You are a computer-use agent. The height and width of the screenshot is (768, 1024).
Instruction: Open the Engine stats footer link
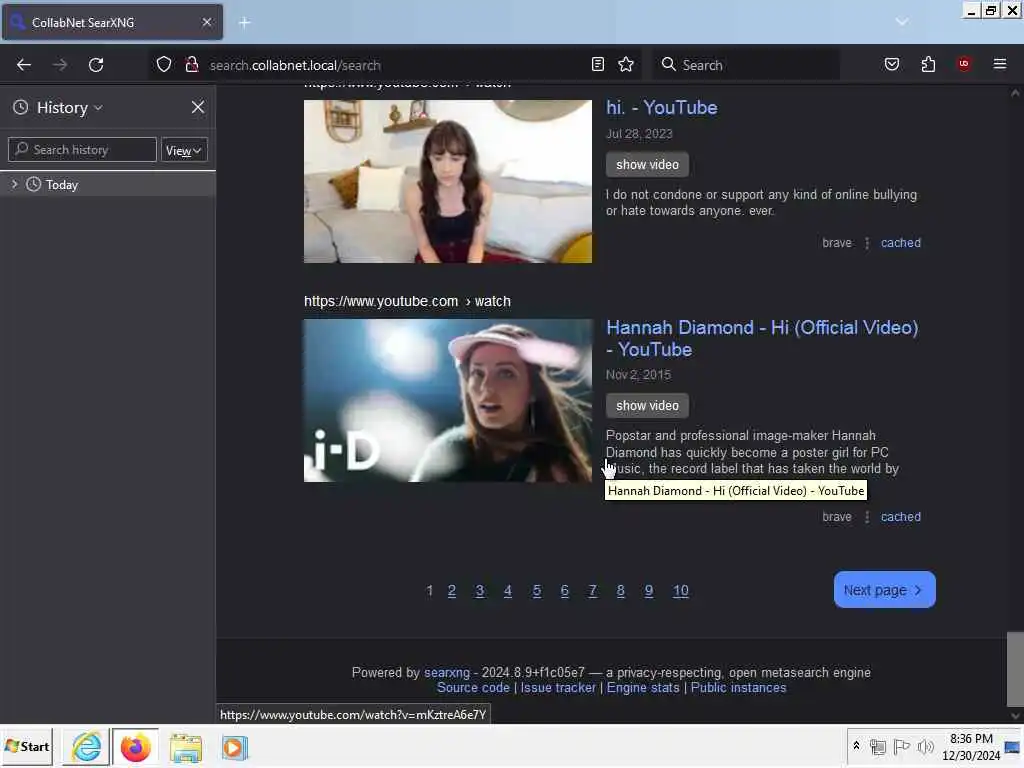[643, 688]
